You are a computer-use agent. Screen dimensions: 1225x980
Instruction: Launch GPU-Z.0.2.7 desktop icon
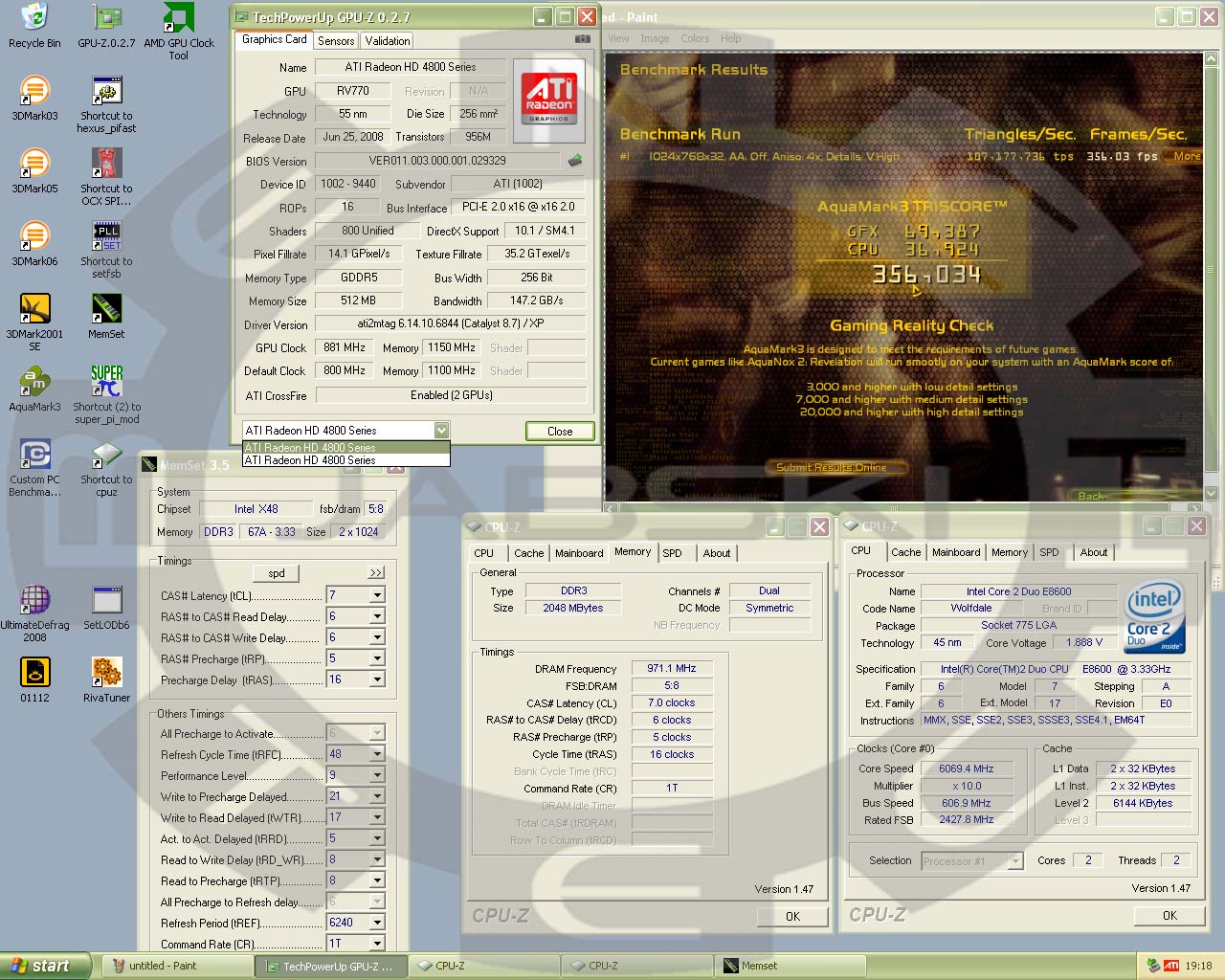click(x=106, y=26)
